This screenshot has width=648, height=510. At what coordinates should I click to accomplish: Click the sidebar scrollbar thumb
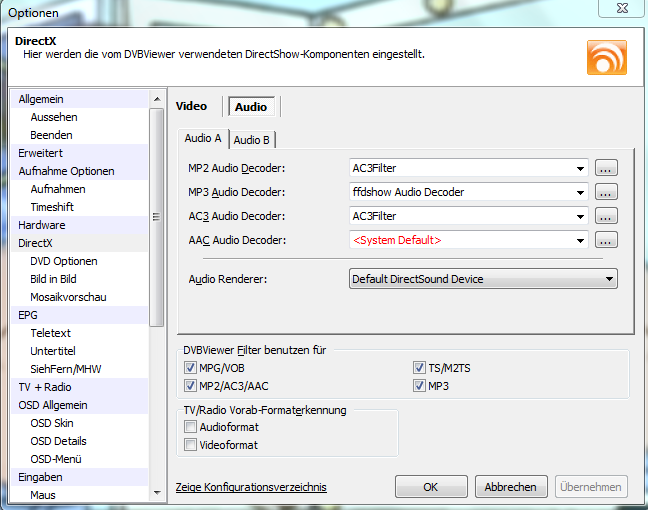pyautogui.click(x=157, y=217)
